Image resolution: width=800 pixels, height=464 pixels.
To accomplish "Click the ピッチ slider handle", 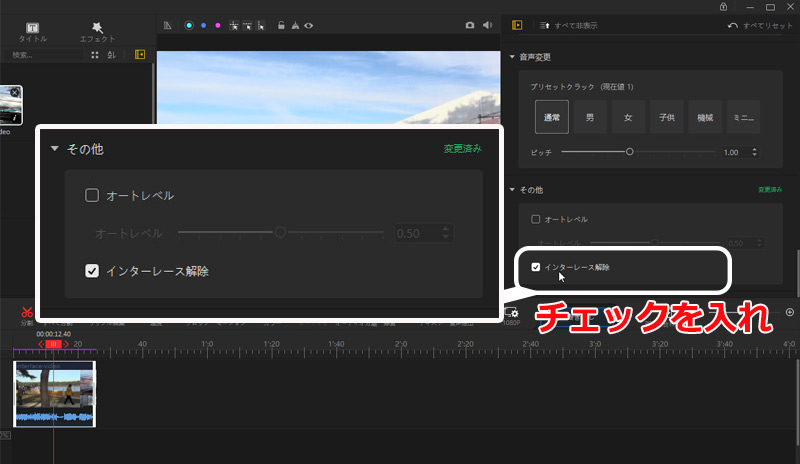I will [x=629, y=152].
